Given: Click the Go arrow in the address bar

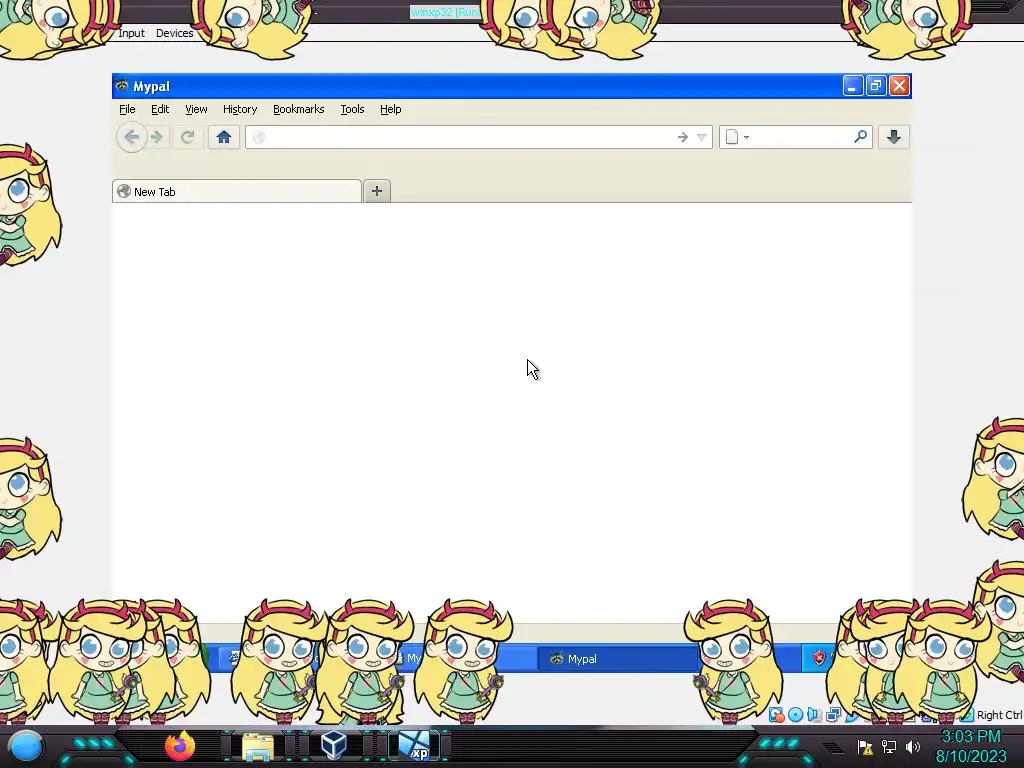Looking at the screenshot, I should point(682,137).
